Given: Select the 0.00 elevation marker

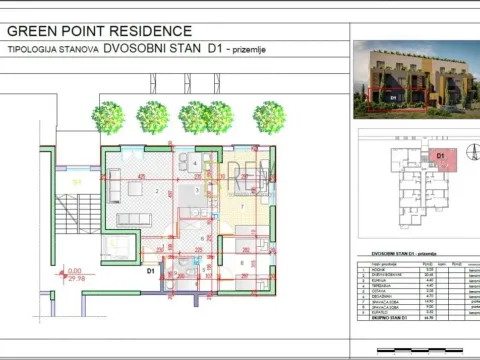Looking at the screenshot, I should 74,271.
